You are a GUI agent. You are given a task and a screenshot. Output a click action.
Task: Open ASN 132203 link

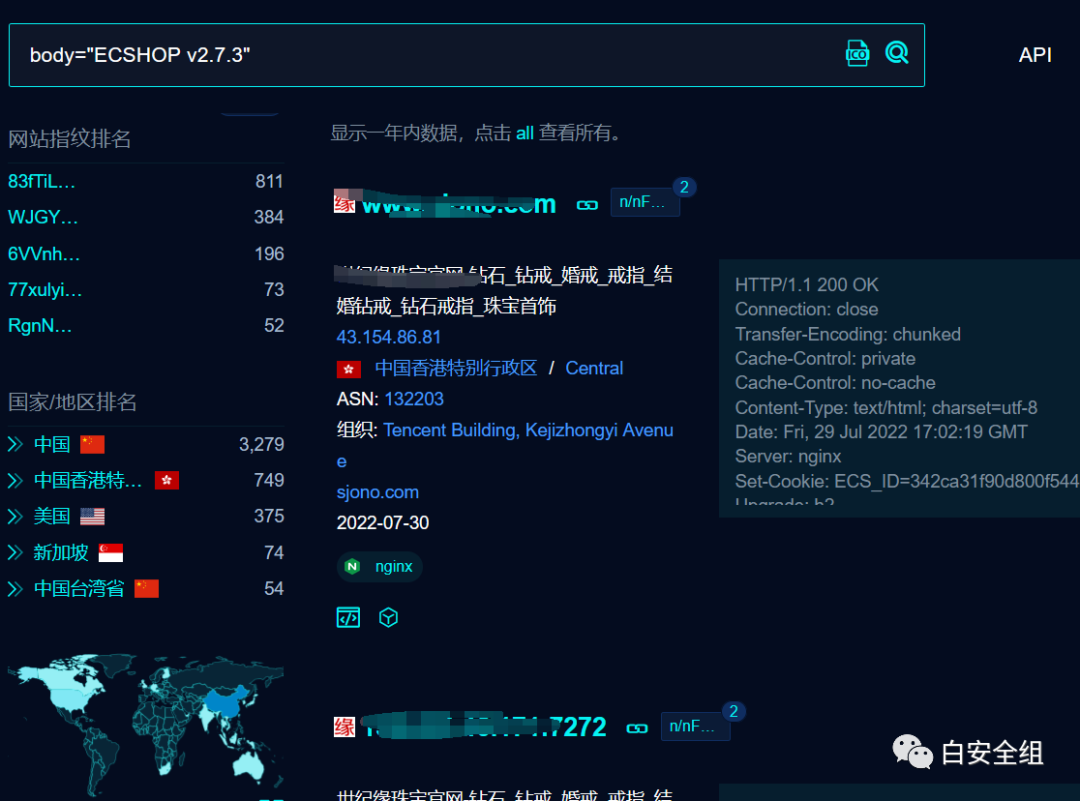click(x=414, y=399)
